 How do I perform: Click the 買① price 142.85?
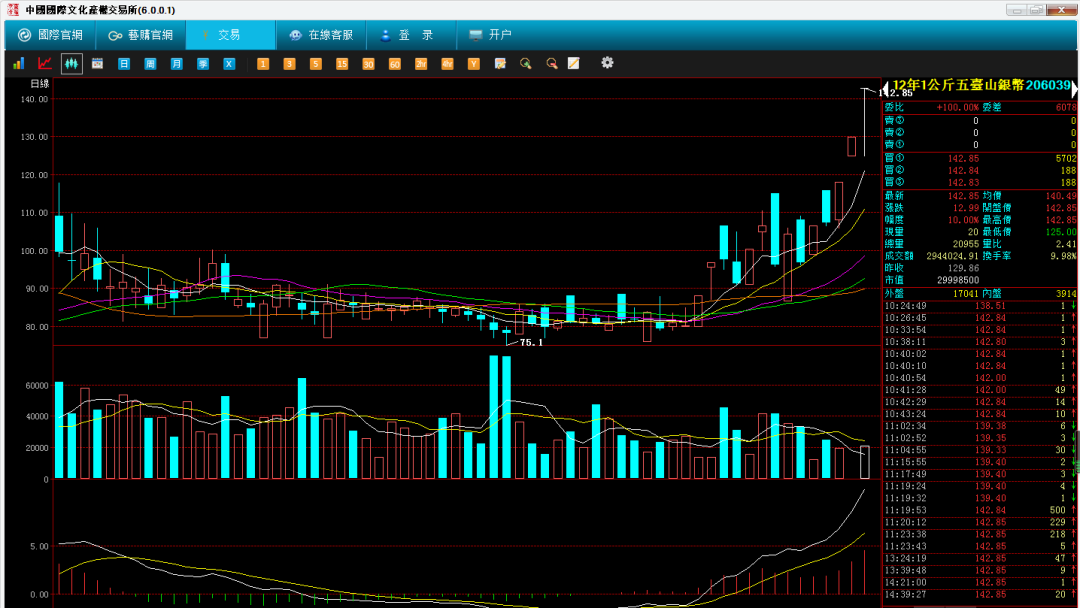pyautogui.click(x=963, y=158)
